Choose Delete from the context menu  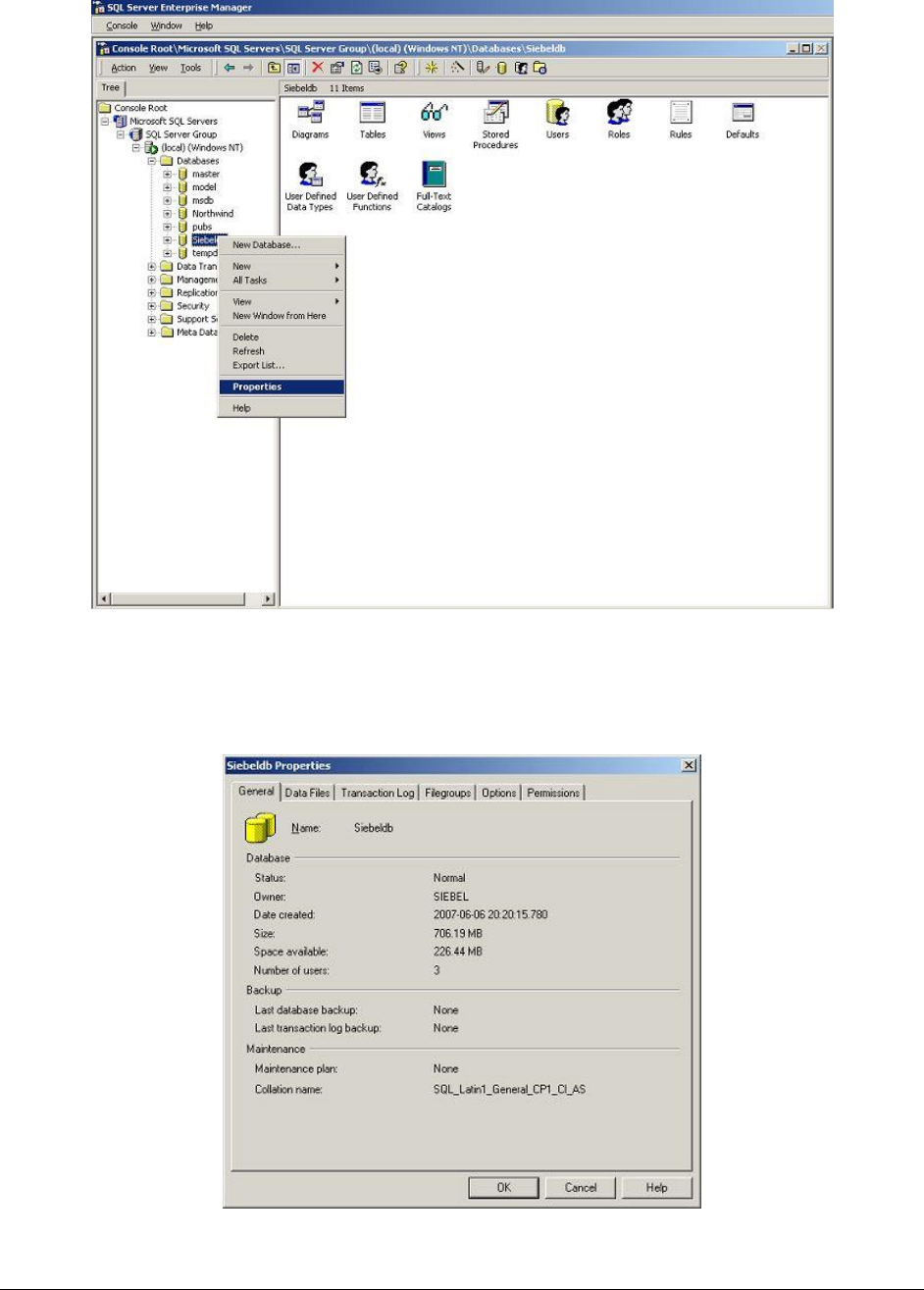pos(282,337)
